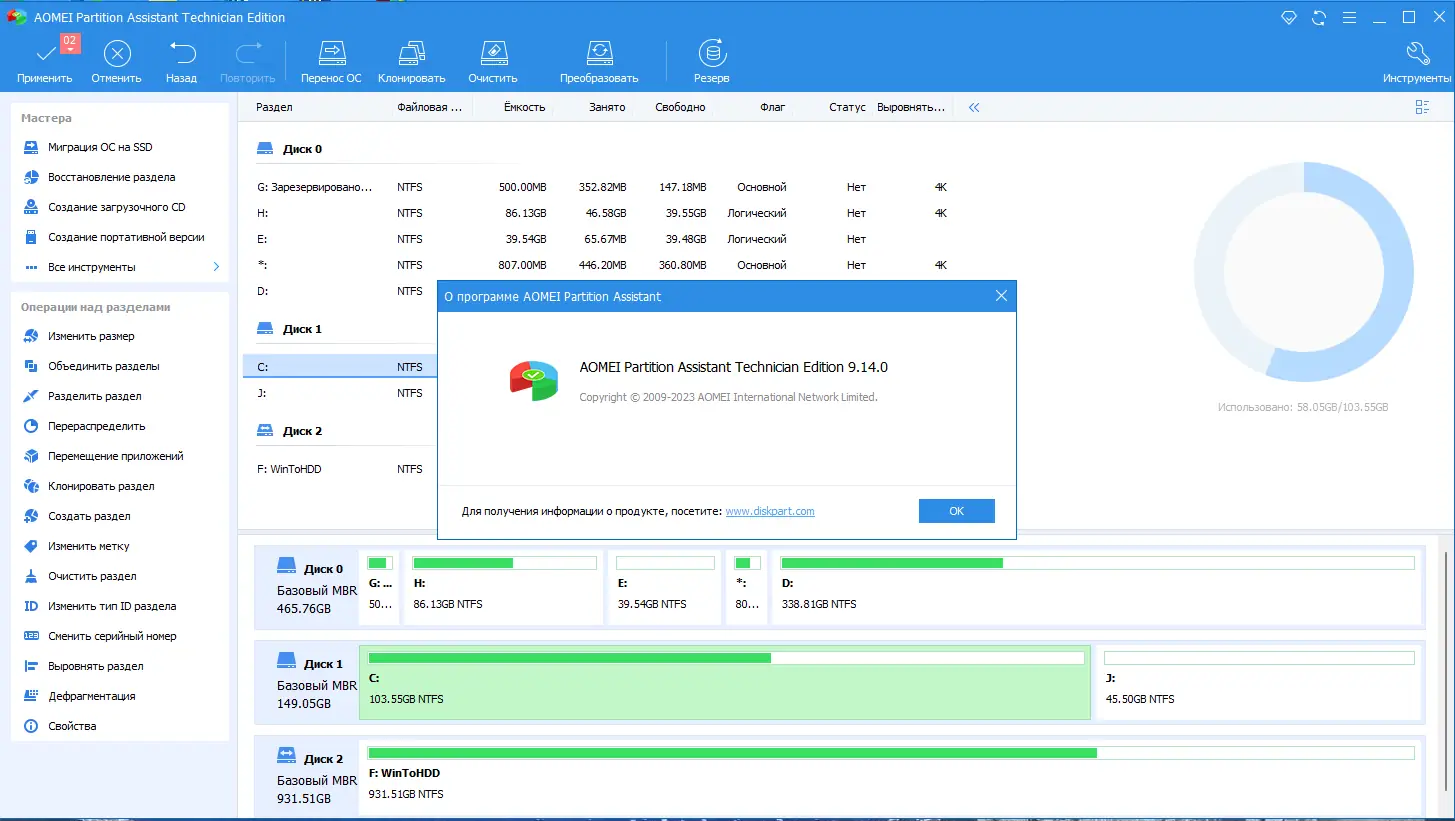Switch list view mode icon

(1422, 107)
